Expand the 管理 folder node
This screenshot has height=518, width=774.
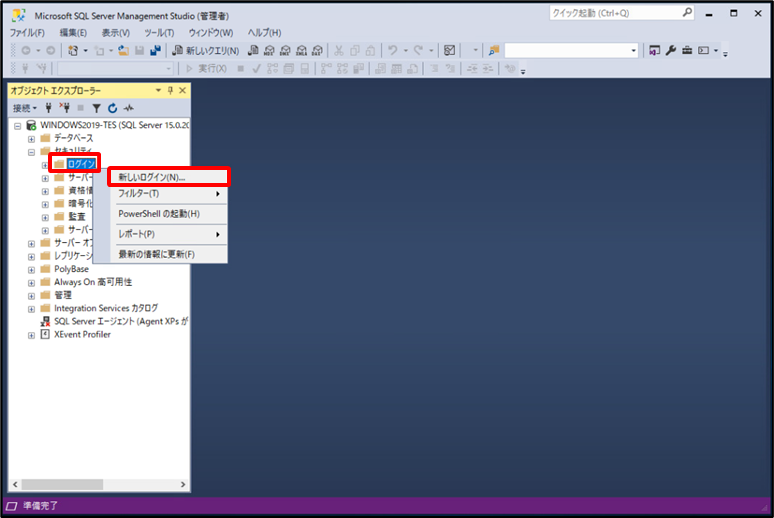tap(31, 296)
